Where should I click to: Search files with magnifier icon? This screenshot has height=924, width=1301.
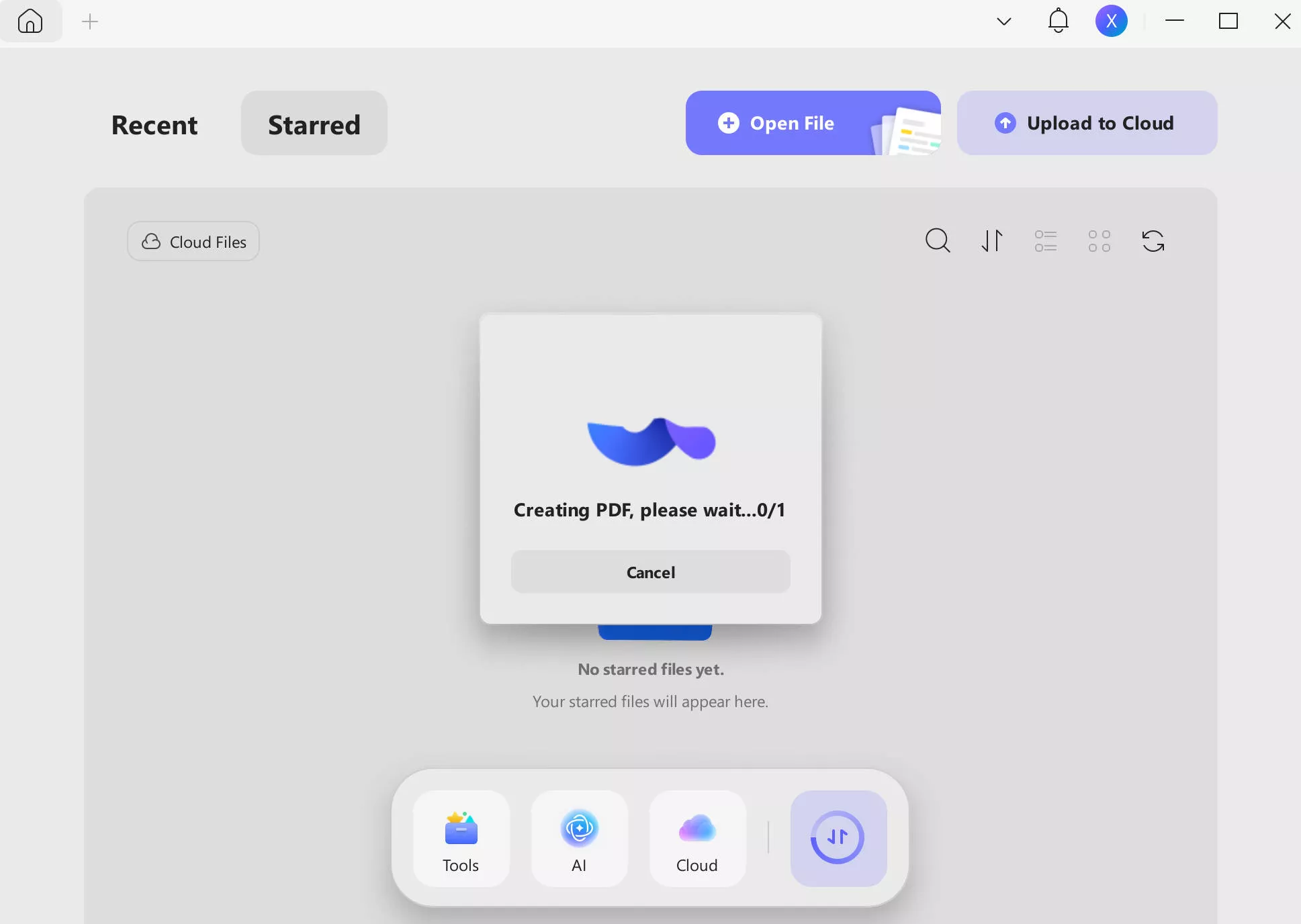pyautogui.click(x=938, y=240)
